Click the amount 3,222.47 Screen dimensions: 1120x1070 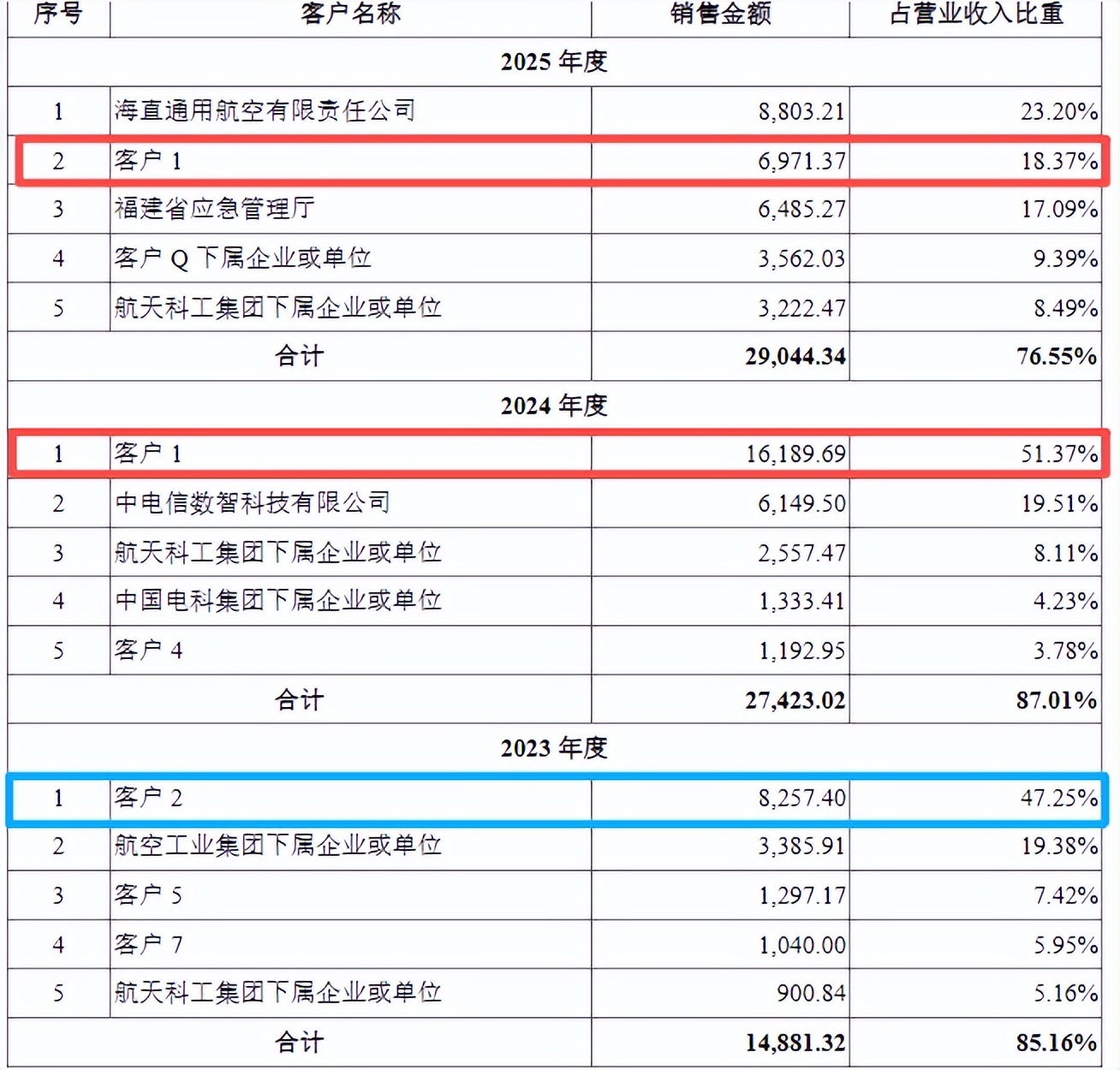tap(801, 308)
